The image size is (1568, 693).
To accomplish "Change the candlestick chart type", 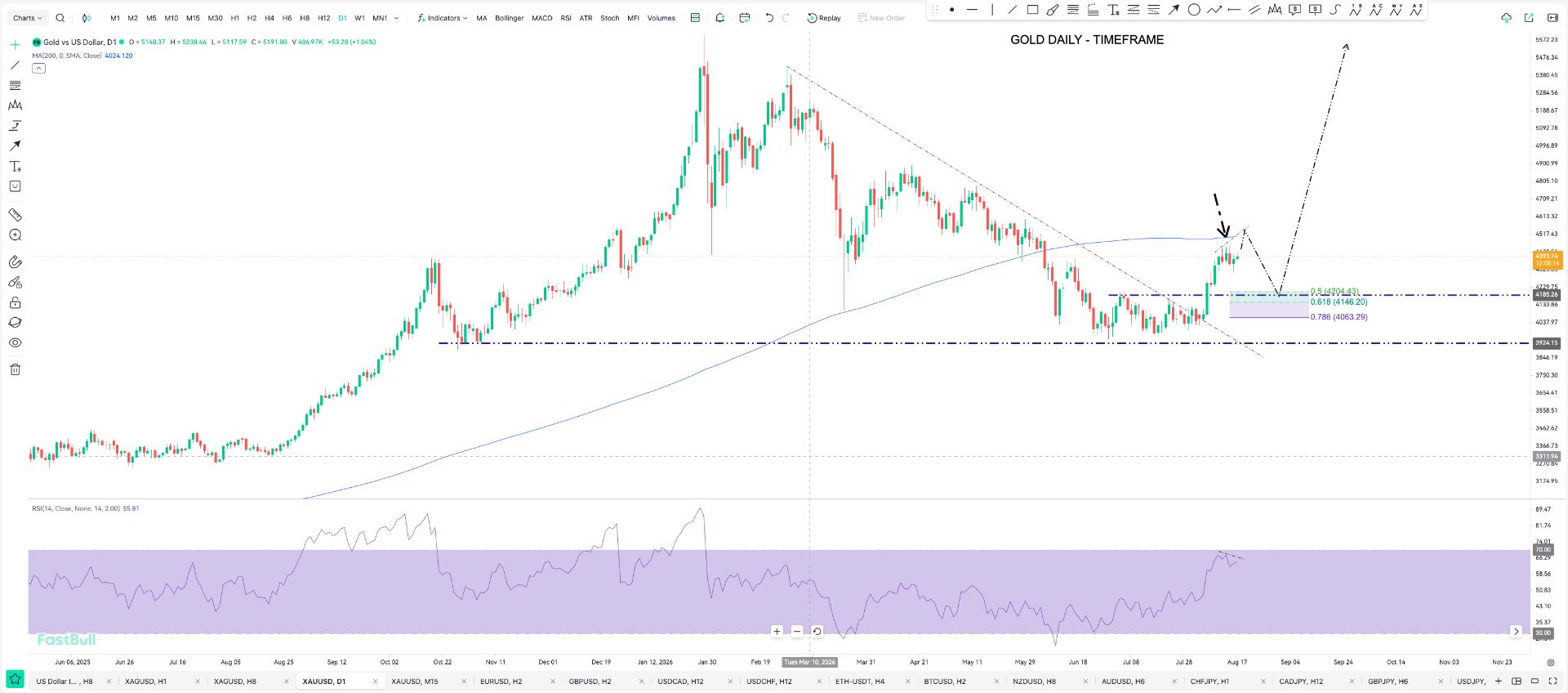I will [x=87, y=18].
